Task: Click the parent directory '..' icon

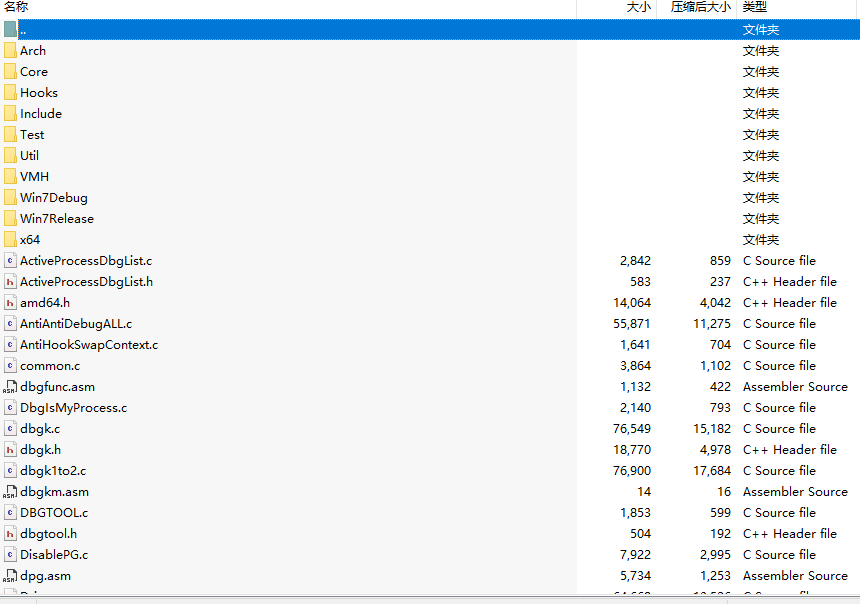Action: tap(10, 30)
